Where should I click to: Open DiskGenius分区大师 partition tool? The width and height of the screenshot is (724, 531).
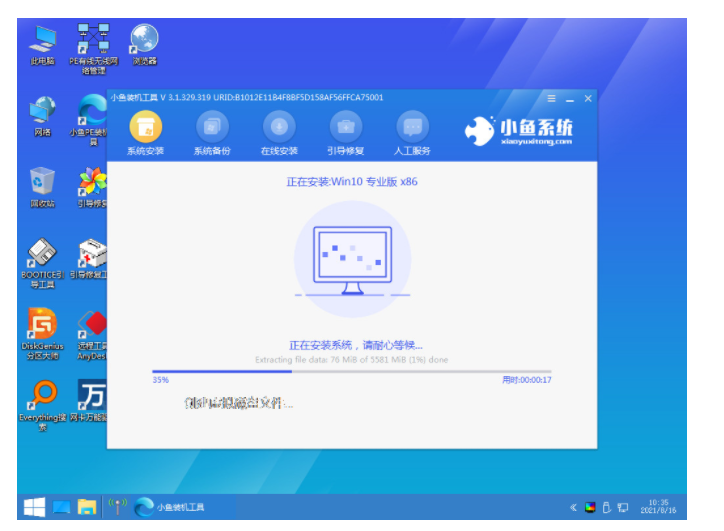[43, 330]
